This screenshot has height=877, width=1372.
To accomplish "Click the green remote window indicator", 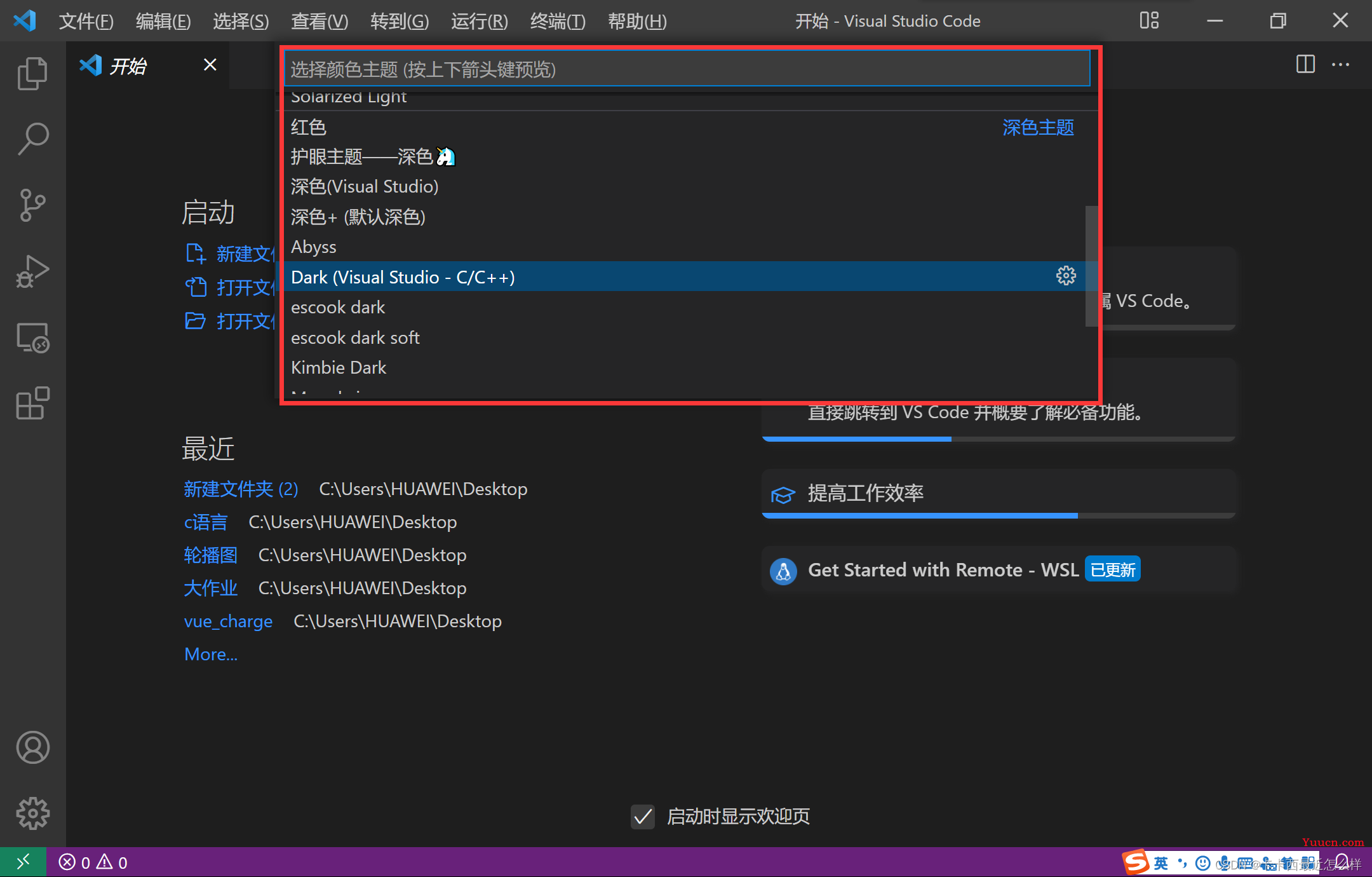I will pyautogui.click(x=23, y=862).
